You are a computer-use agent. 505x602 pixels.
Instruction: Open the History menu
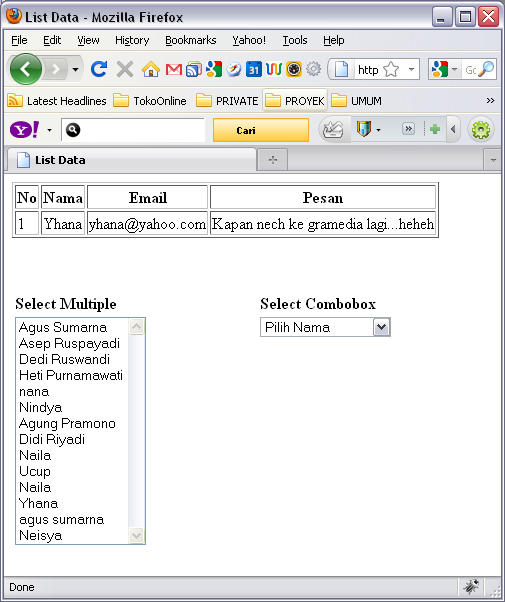132,40
